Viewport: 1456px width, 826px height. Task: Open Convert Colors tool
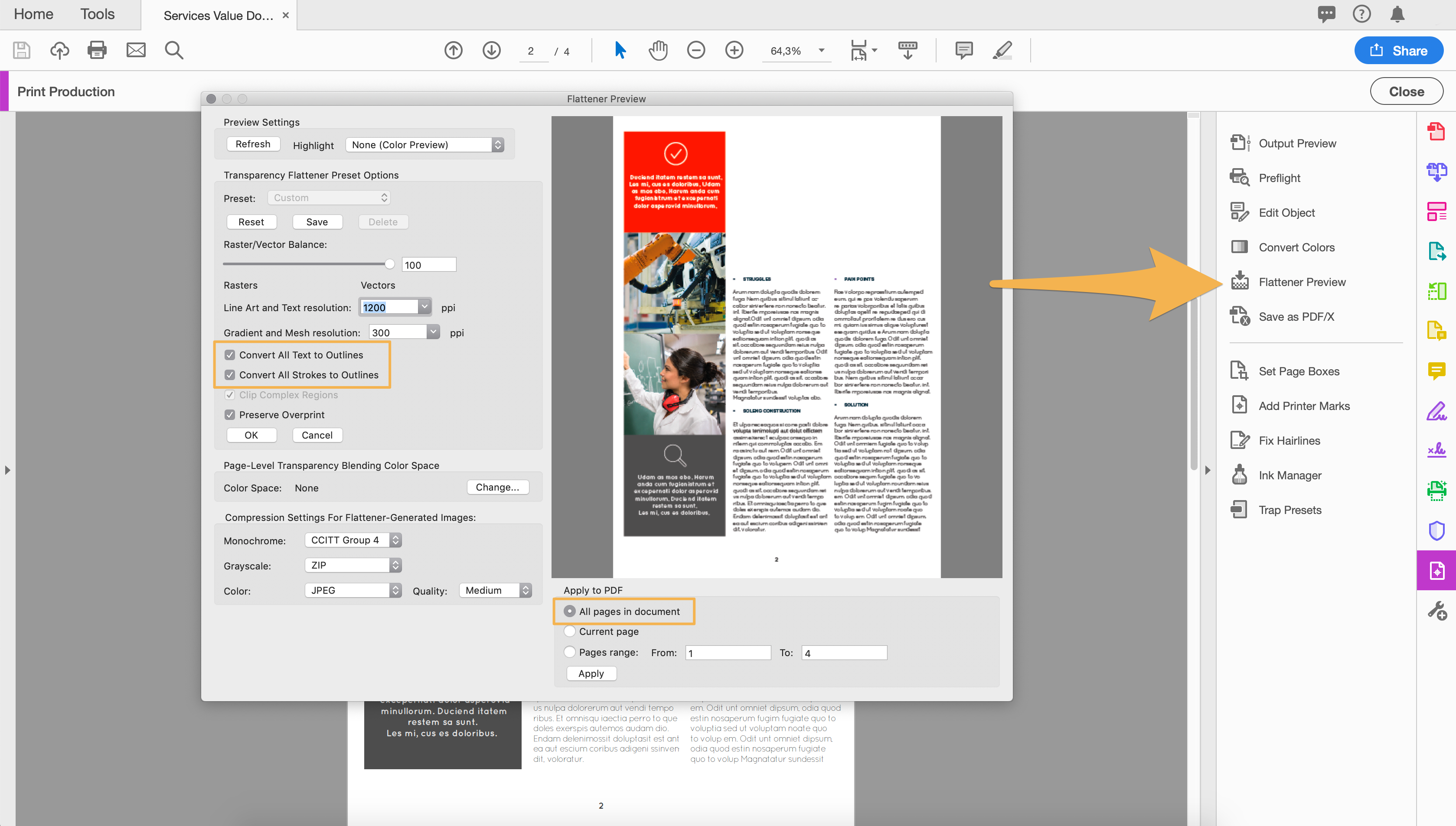point(1283,247)
